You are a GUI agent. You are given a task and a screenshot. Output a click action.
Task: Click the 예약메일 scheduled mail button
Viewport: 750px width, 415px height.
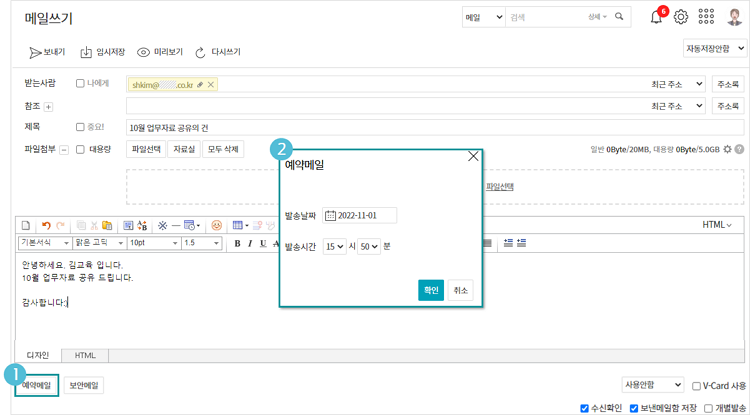(37, 385)
